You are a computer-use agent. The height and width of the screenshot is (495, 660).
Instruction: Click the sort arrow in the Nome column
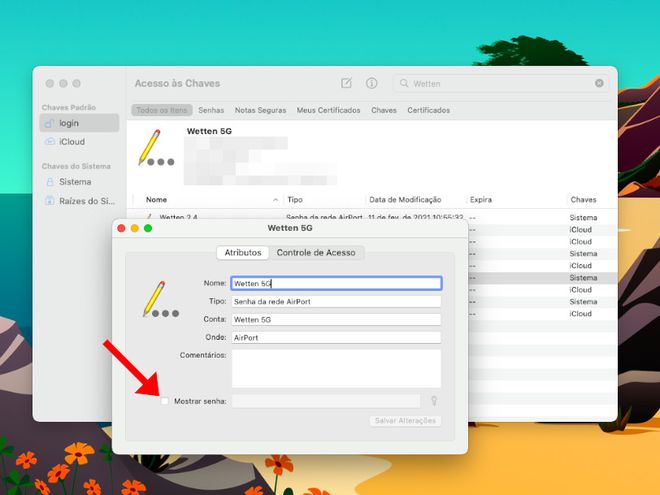pos(275,200)
